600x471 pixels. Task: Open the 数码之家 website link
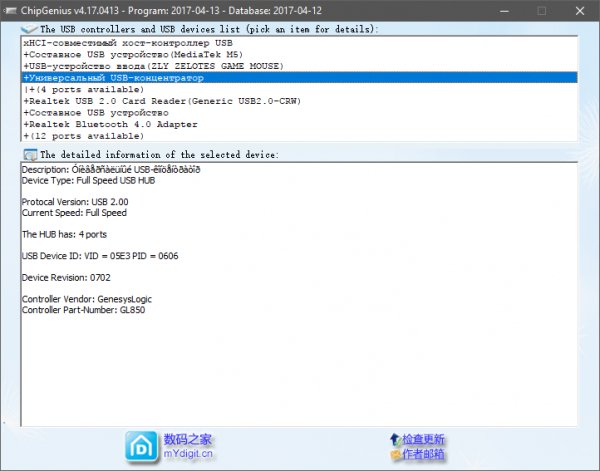188,439
